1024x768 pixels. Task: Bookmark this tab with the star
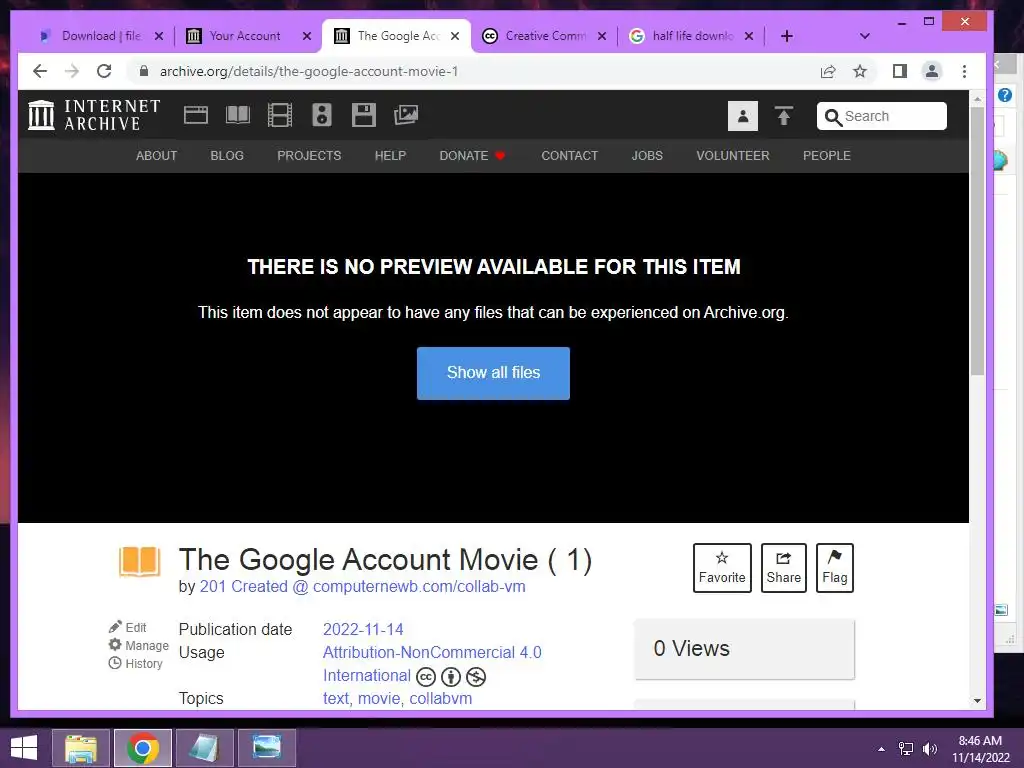pos(860,71)
